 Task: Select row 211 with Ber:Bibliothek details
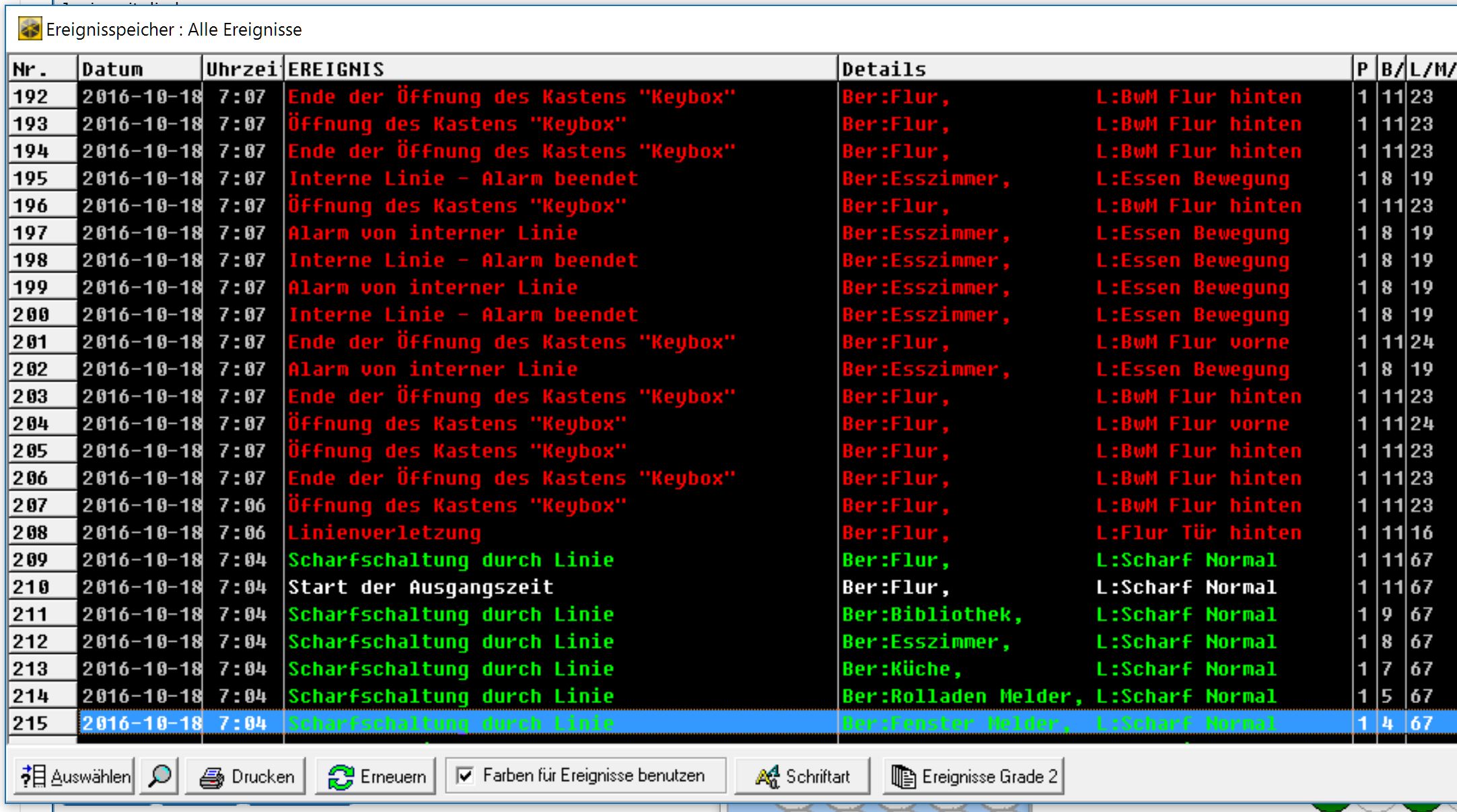pos(932,614)
